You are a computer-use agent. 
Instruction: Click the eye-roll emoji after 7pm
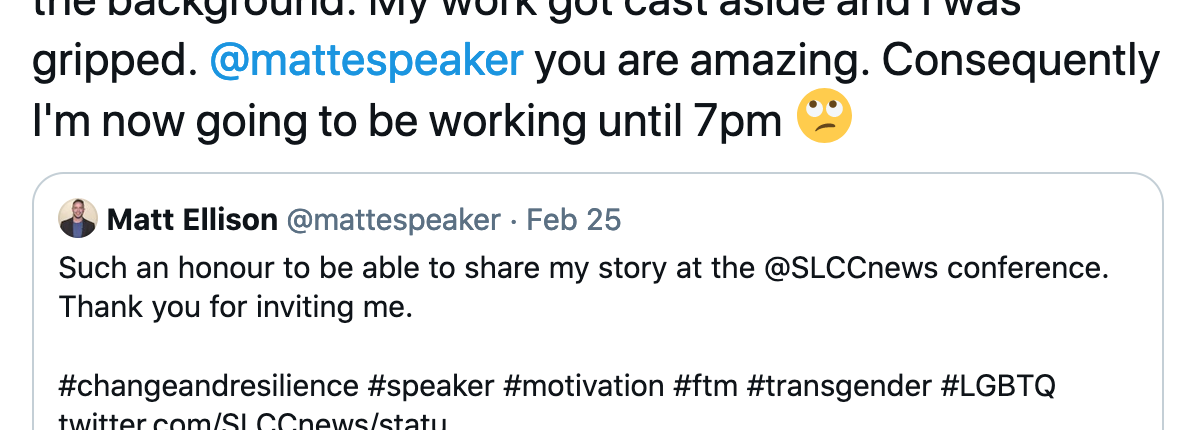click(x=824, y=116)
